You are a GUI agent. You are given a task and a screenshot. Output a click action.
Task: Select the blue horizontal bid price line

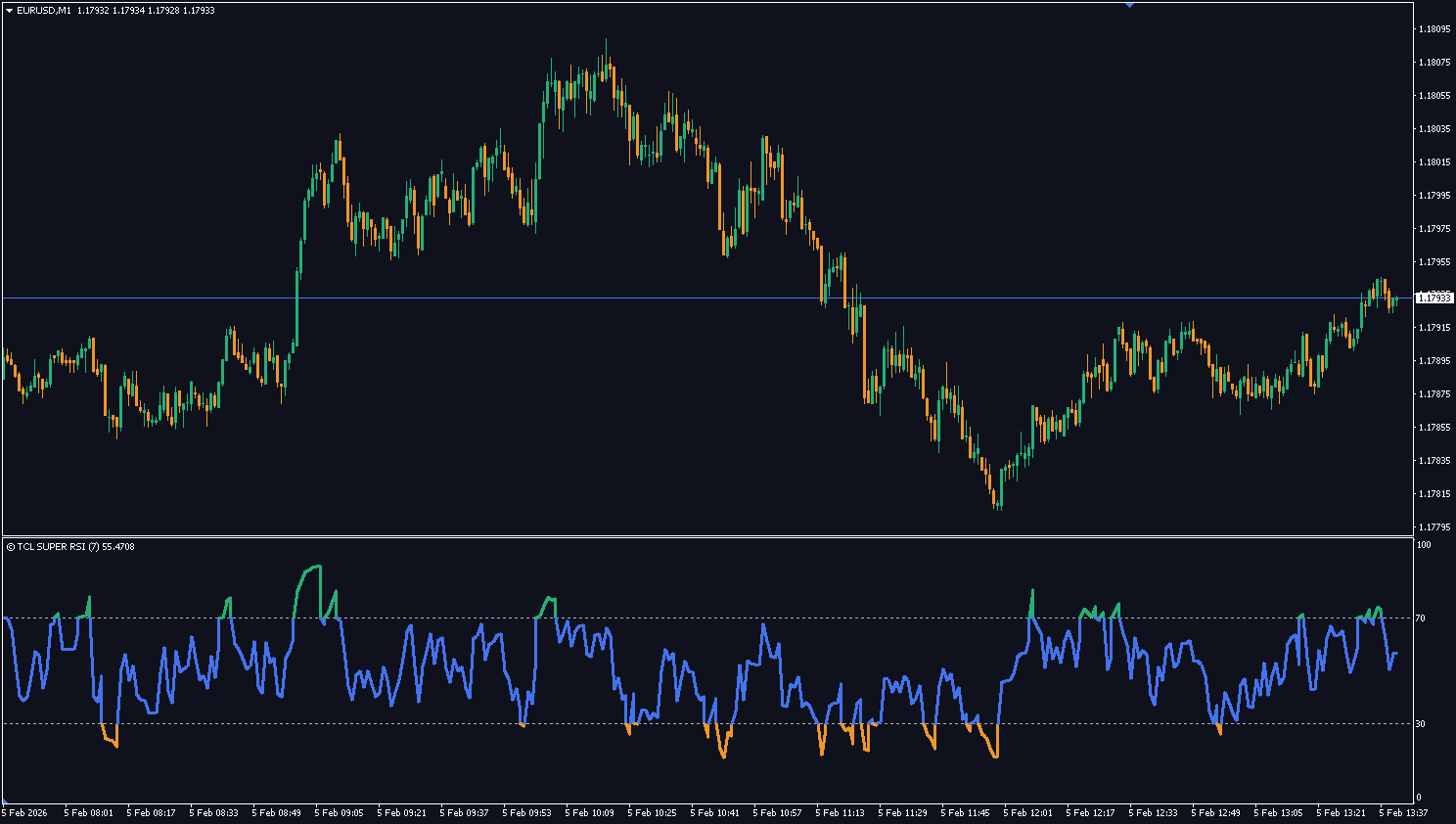(587, 298)
